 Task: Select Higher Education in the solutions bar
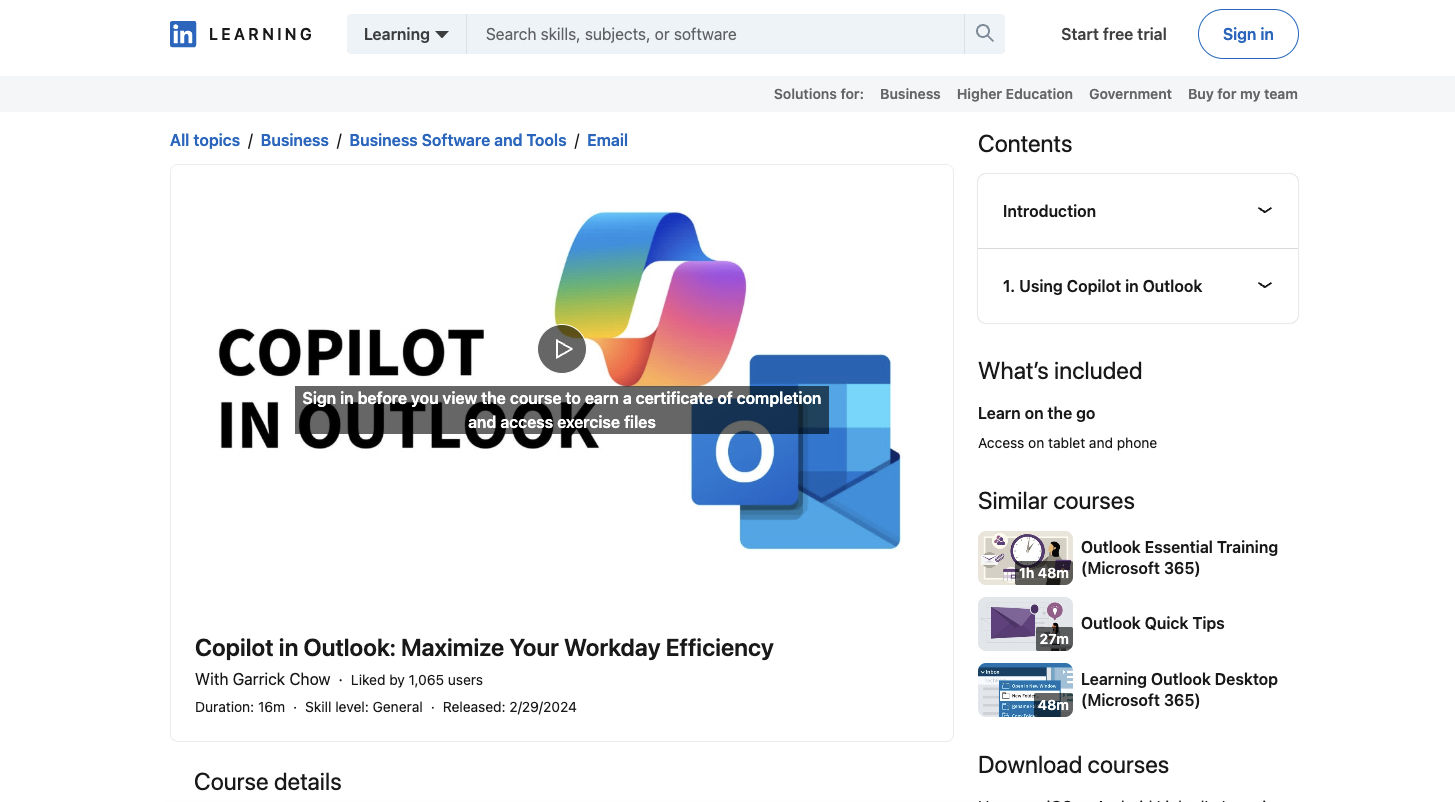click(x=1014, y=93)
